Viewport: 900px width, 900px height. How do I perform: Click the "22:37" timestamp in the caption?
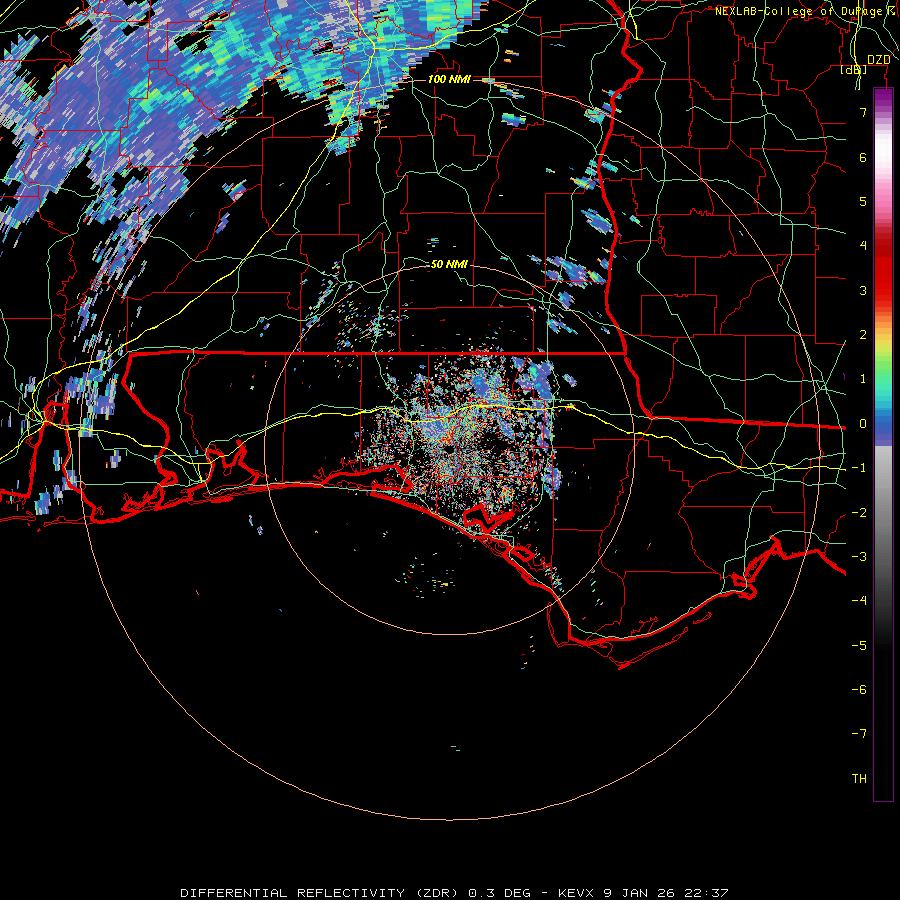click(x=708, y=893)
